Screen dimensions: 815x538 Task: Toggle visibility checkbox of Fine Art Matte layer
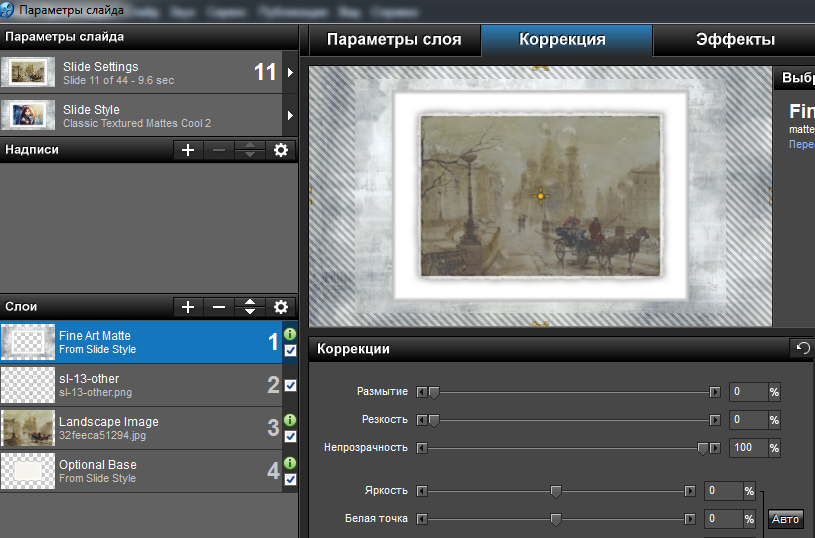coord(291,350)
